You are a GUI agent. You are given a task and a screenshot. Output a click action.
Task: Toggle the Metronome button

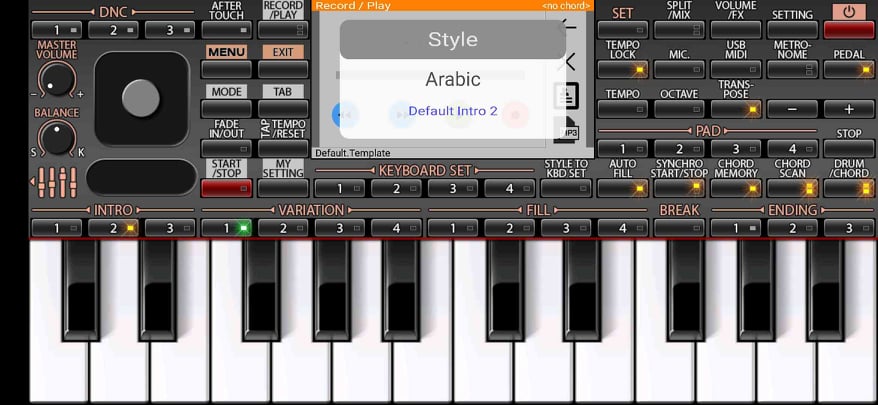pos(792,69)
